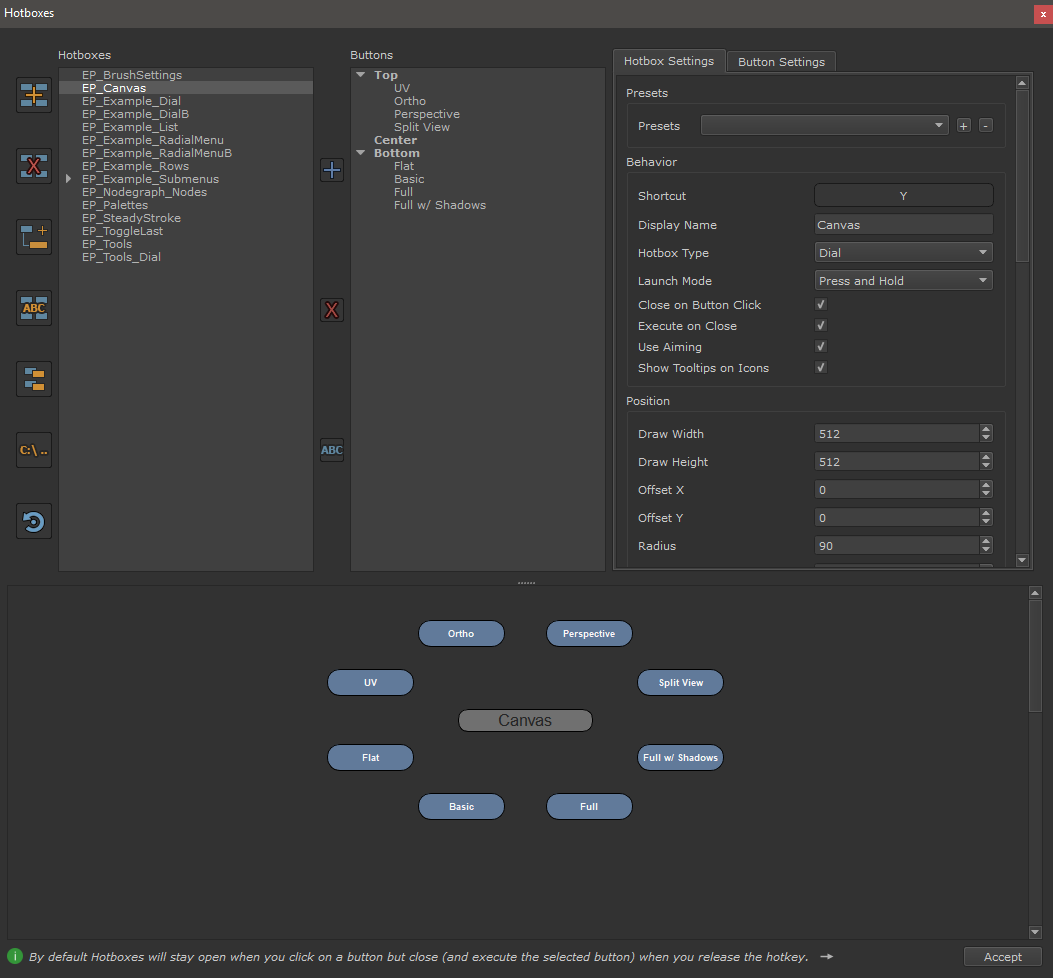Viewport: 1053px width, 978px height.
Task: Toggle the Use Aiming checkbox
Action: (x=821, y=347)
